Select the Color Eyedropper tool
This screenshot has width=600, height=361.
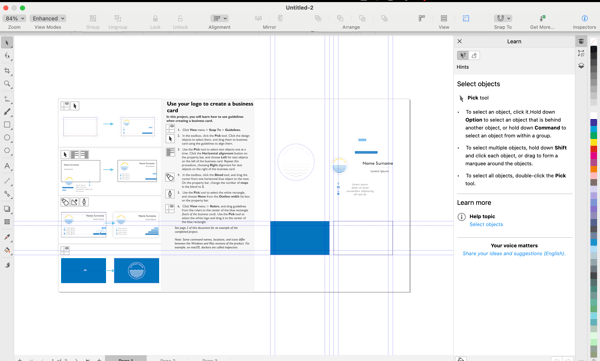[x=7, y=237]
